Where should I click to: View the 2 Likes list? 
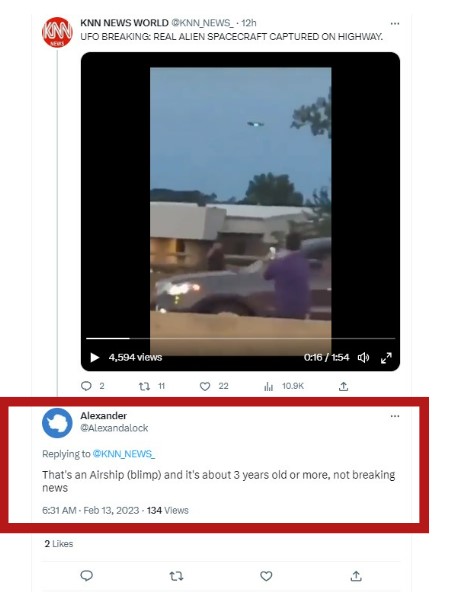pos(59,544)
